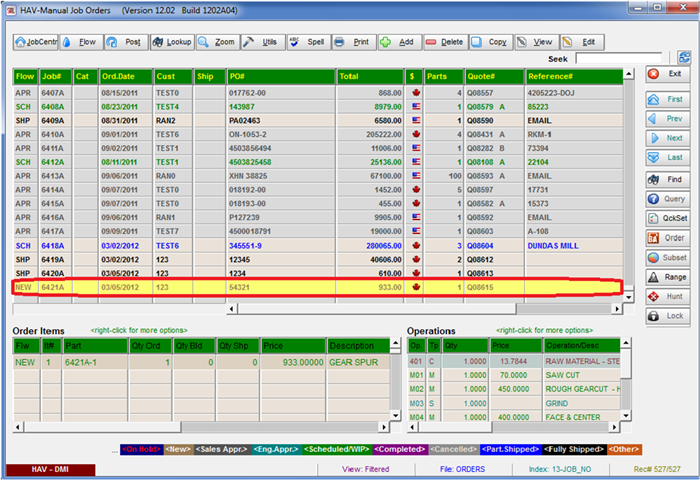Click the Ord.Date column header

point(125,76)
